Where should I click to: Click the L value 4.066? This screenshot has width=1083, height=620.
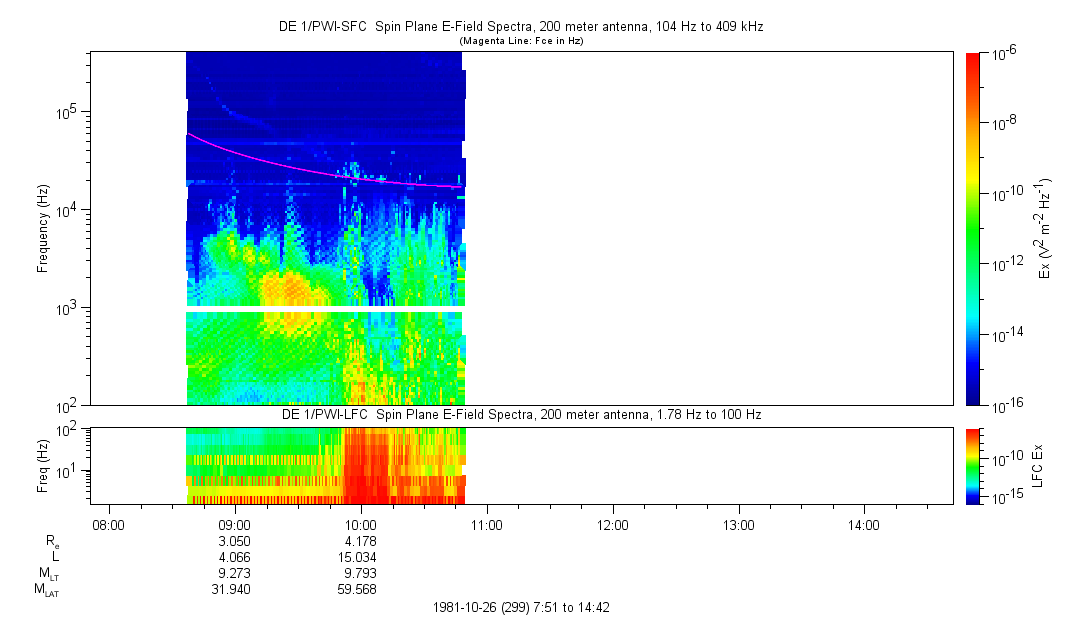pos(235,557)
